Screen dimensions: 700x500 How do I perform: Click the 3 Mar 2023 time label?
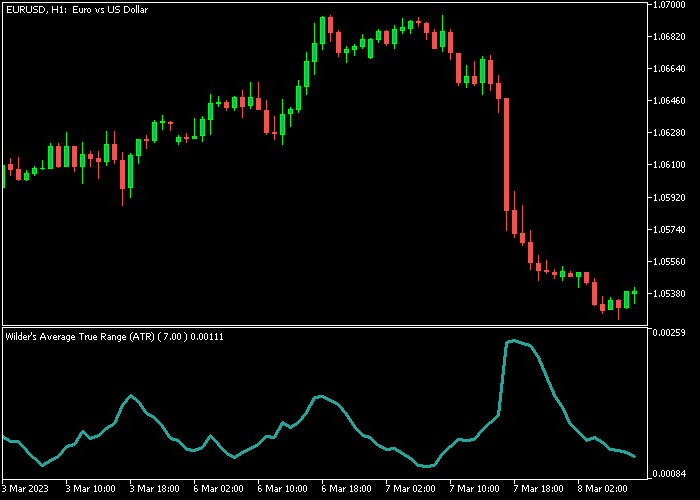(x=25, y=489)
